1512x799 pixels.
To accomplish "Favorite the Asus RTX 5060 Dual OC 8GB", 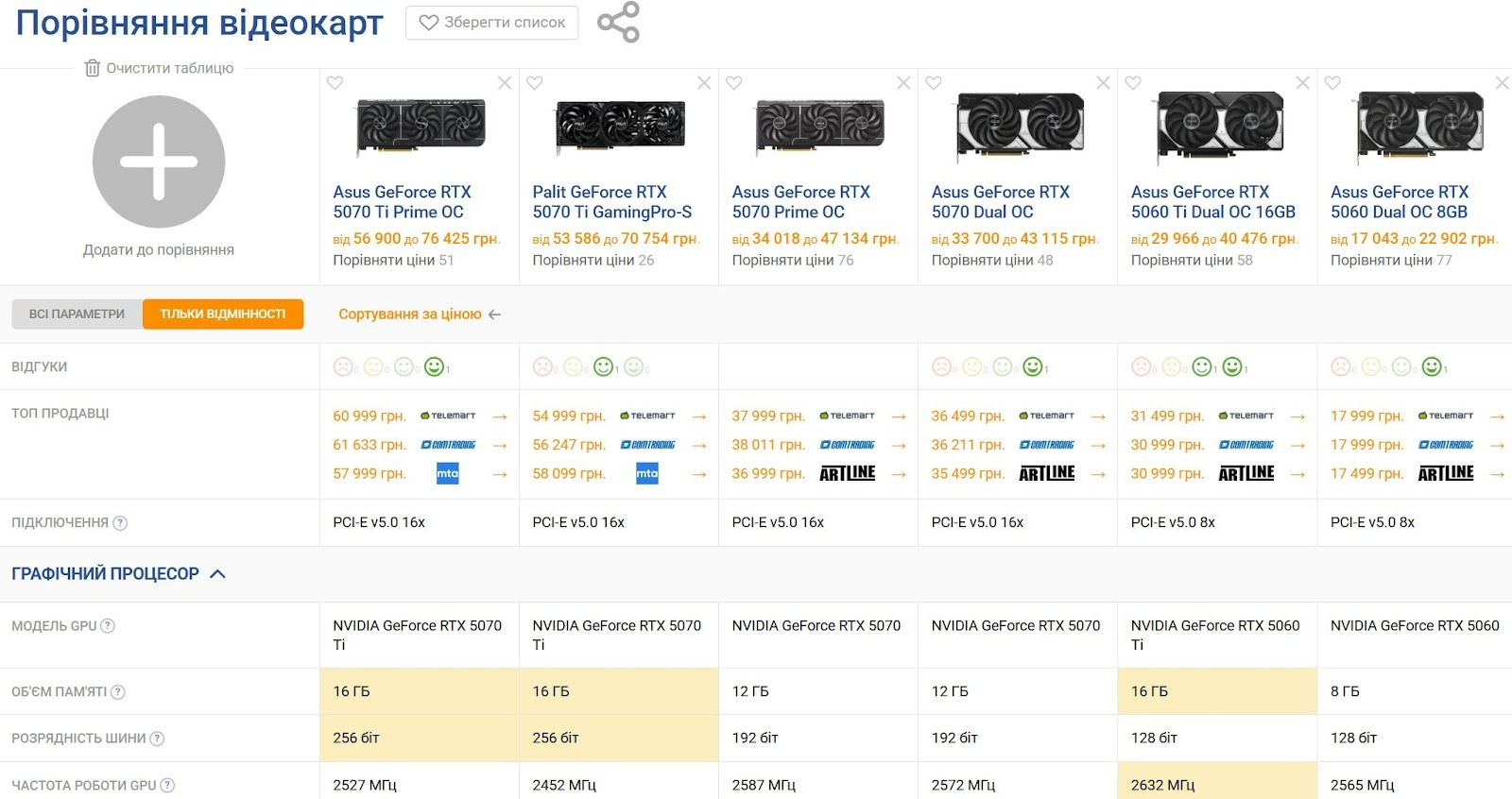I will (x=1332, y=83).
